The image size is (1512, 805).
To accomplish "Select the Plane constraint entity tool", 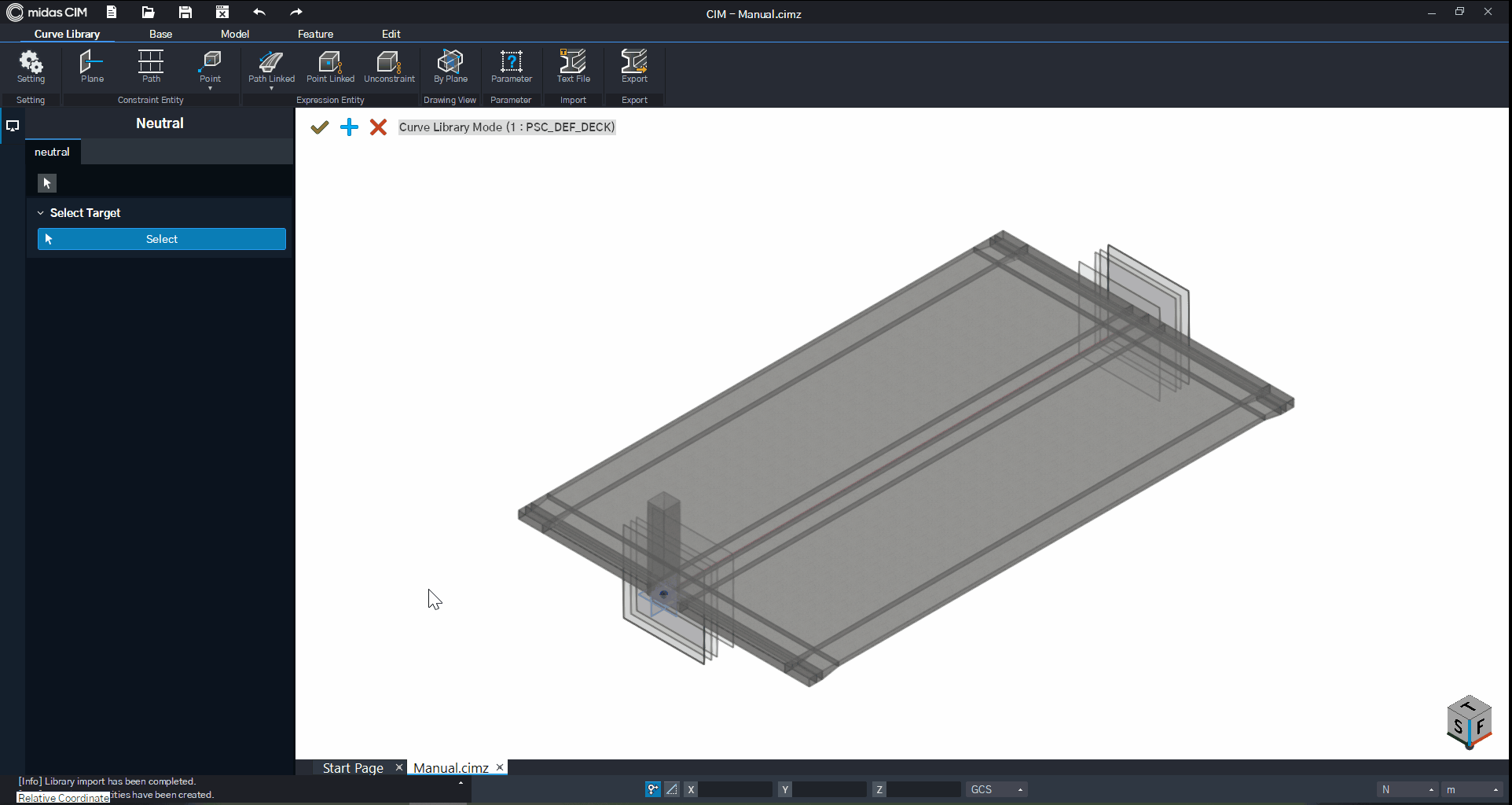I will point(92,67).
